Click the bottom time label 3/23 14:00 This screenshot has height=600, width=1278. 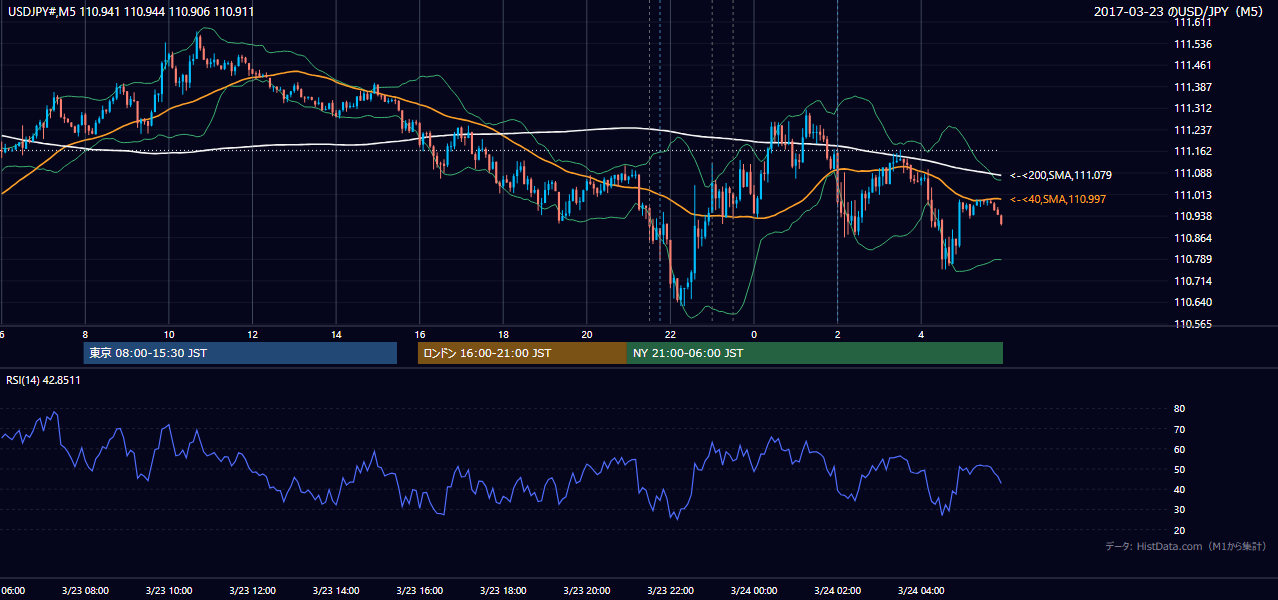336,590
